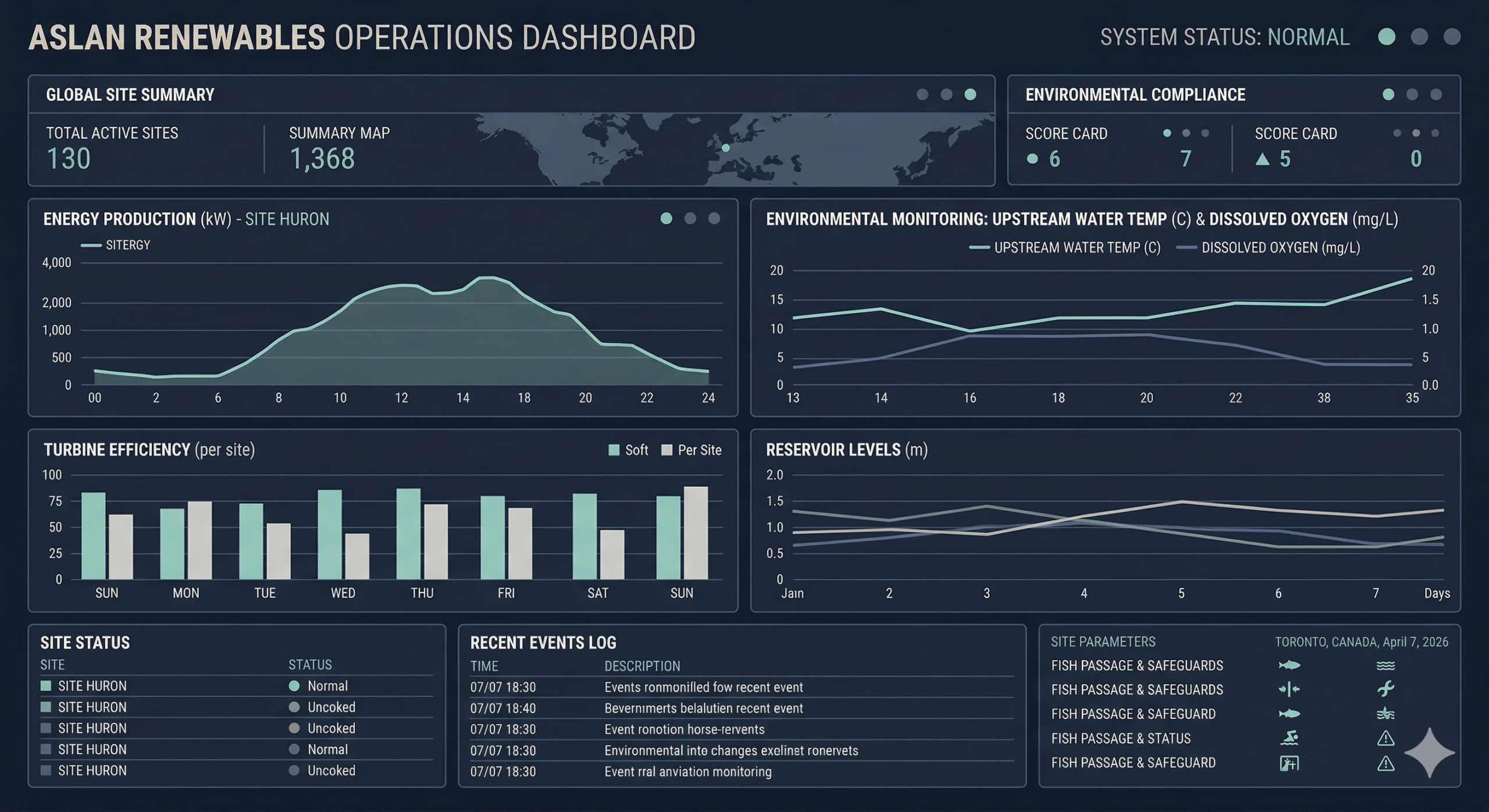Open the framed fish icon on the last safeguard row
This screenshot has width=1489, height=812.
1289,763
